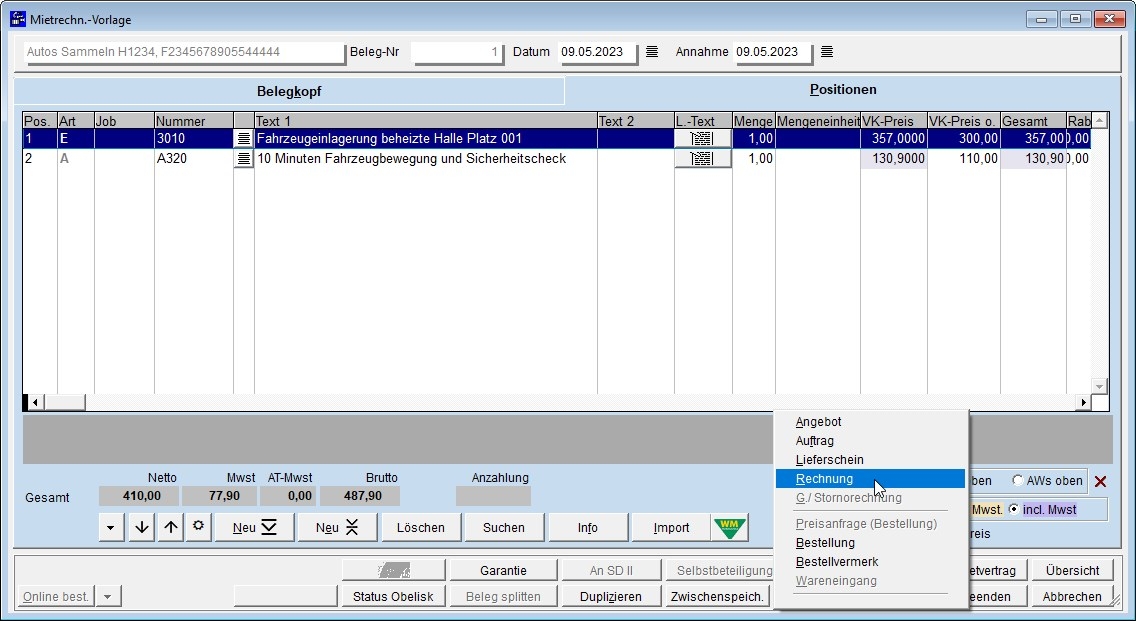
Task: Click the Nummer cell A320
Action: tap(193, 158)
